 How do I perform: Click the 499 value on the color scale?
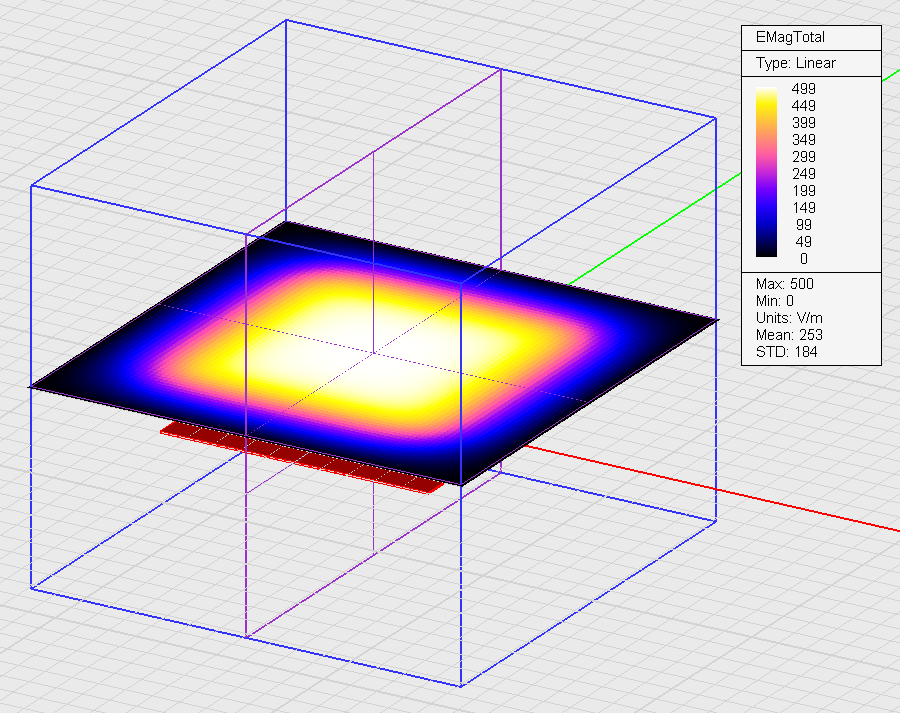coord(803,89)
